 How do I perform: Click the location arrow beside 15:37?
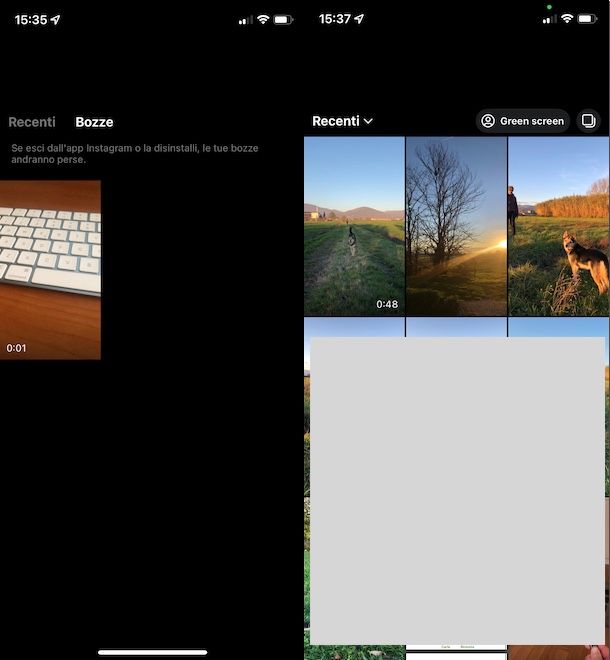point(359,19)
